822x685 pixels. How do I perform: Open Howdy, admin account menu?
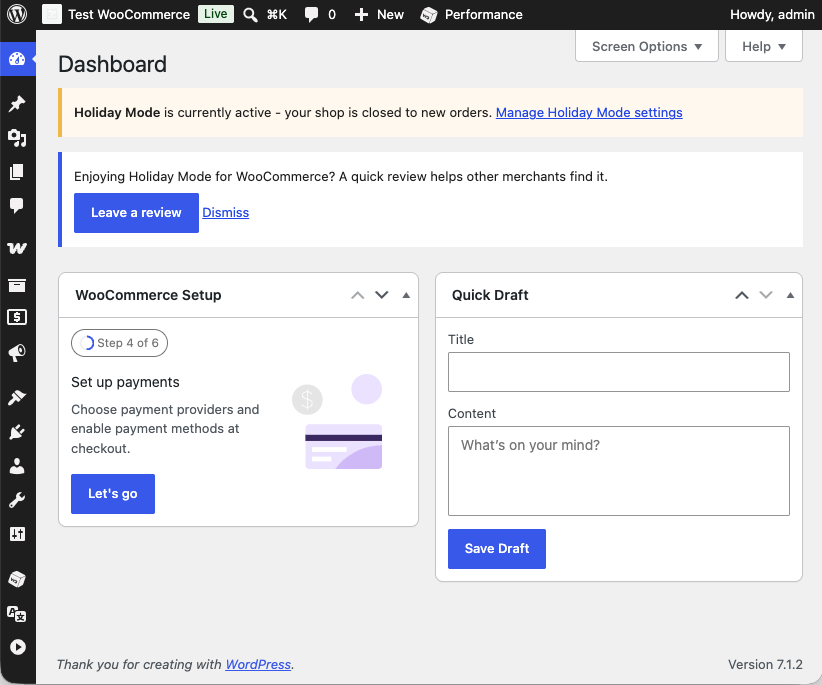(x=772, y=14)
